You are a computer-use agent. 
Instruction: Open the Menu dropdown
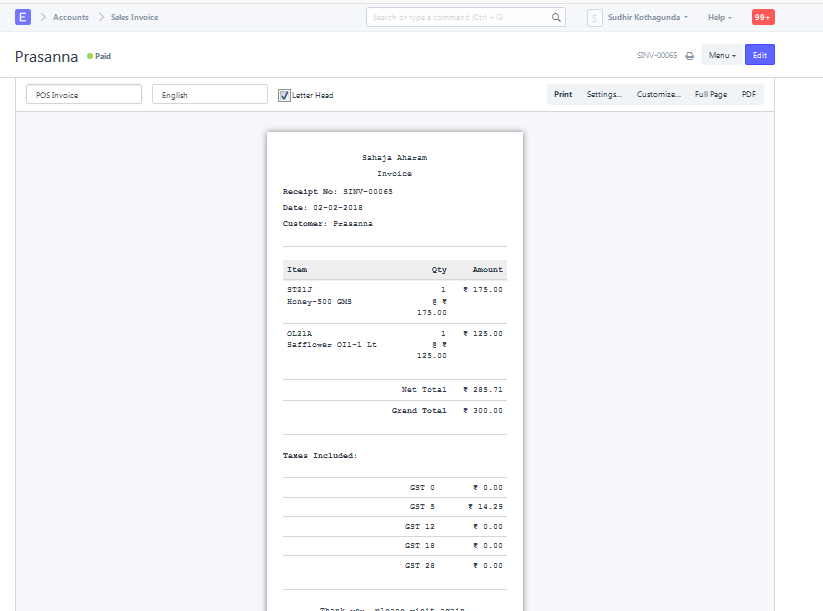721,55
